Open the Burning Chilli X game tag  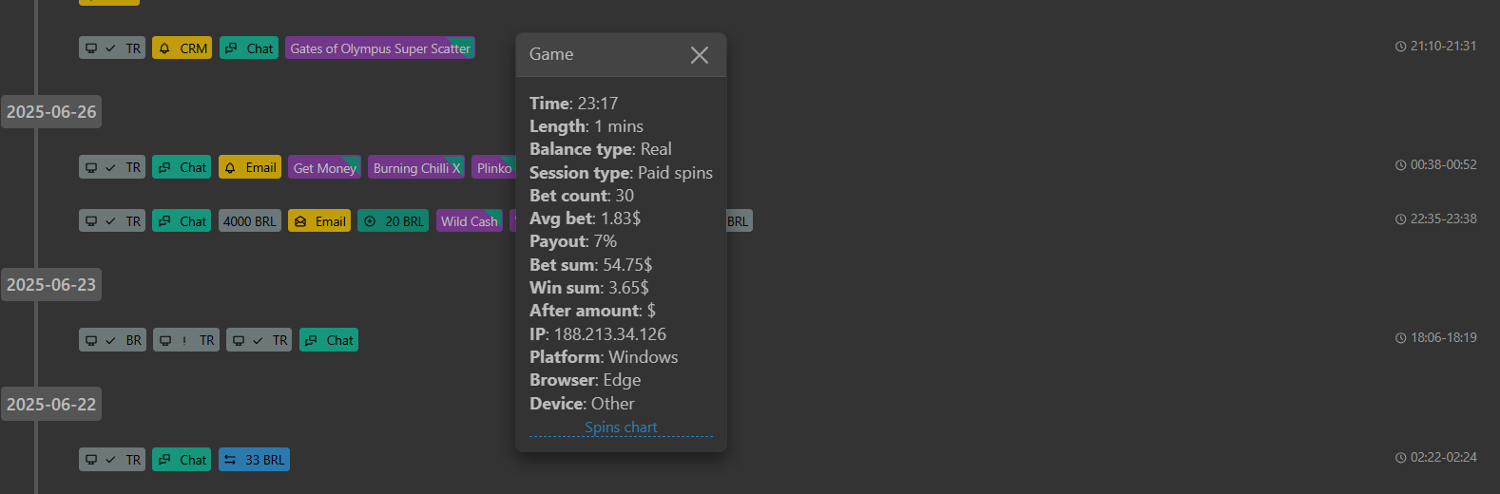[416, 168]
